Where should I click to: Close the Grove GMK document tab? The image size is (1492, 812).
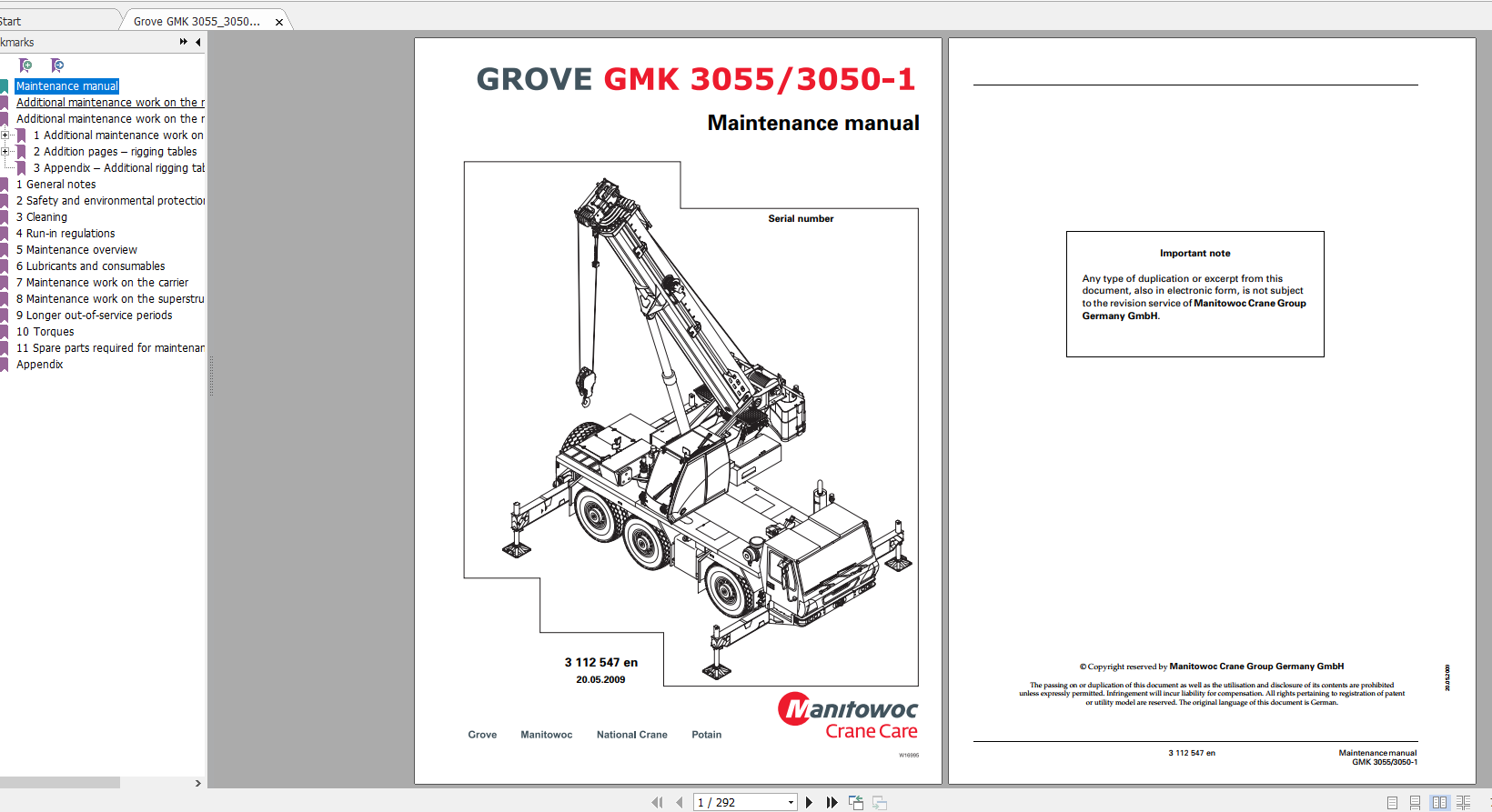(x=279, y=22)
